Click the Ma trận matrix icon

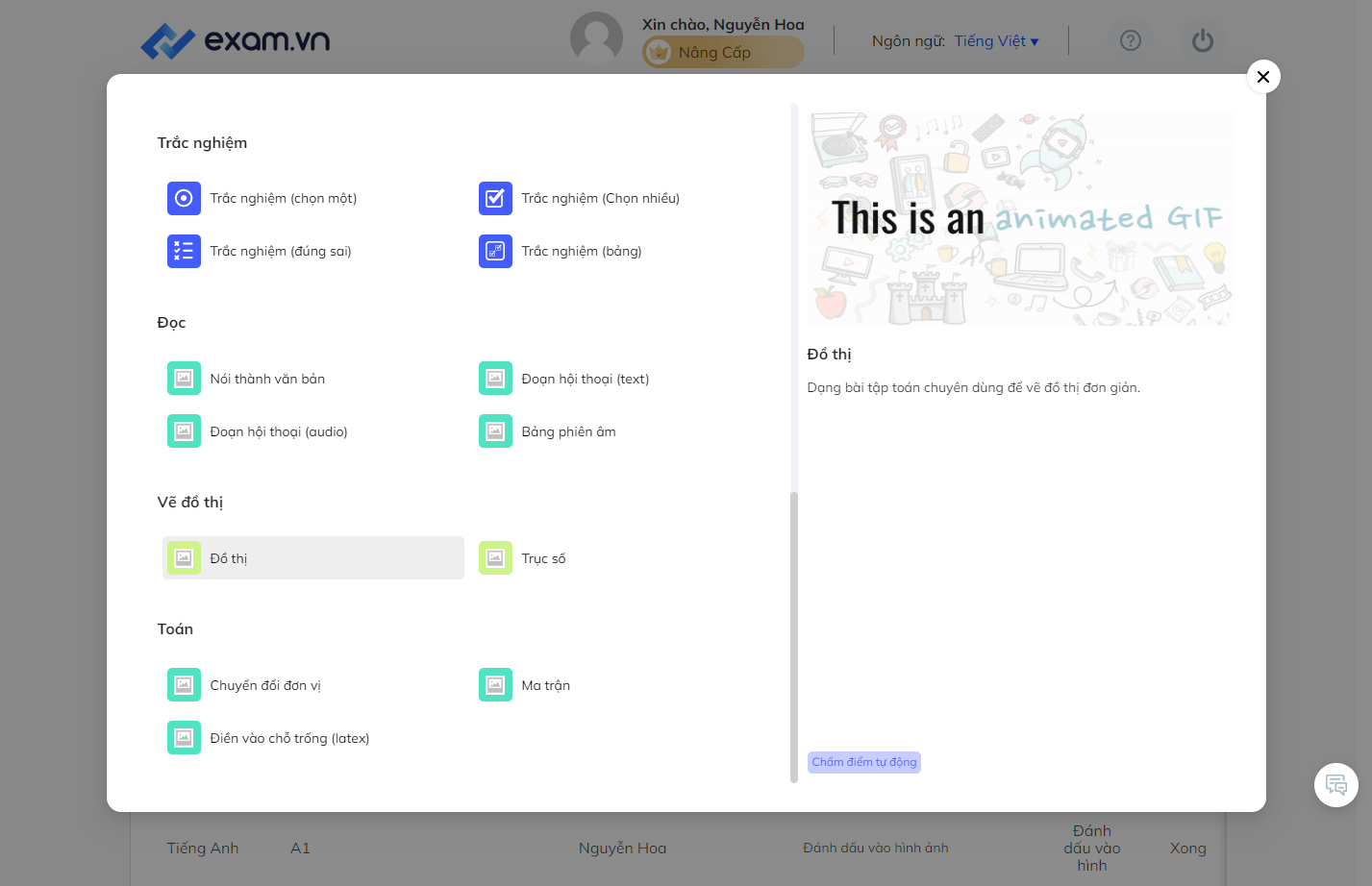click(x=495, y=685)
